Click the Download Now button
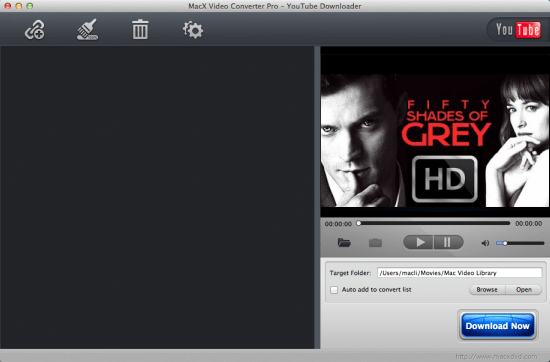 point(497,326)
